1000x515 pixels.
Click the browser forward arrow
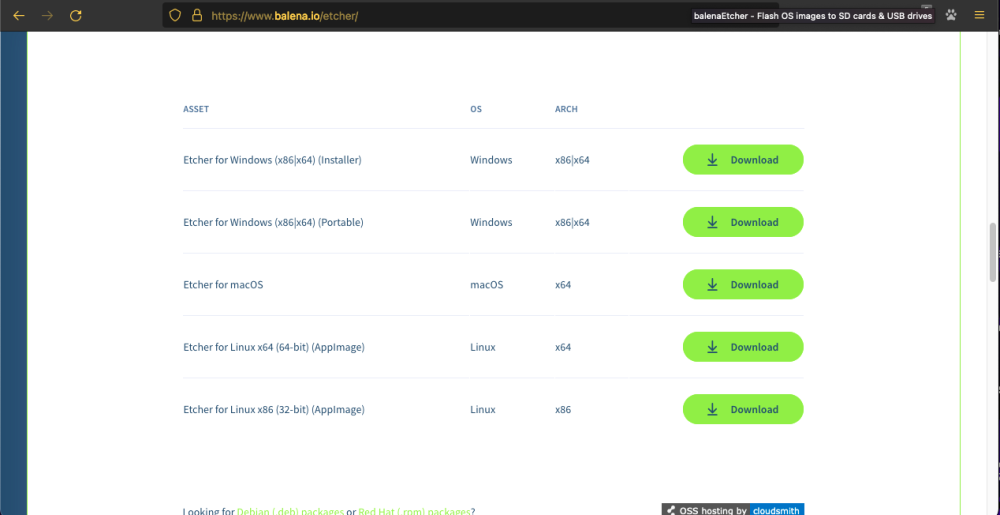click(x=47, y=15)
